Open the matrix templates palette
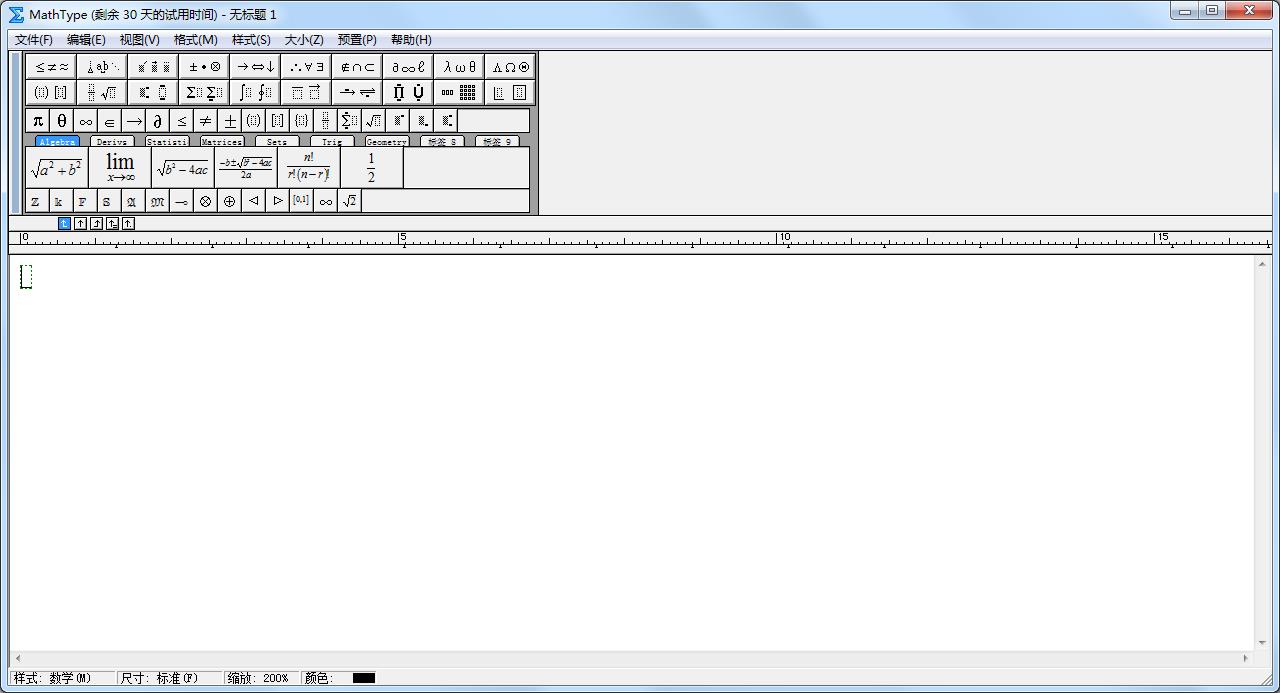 460,93
